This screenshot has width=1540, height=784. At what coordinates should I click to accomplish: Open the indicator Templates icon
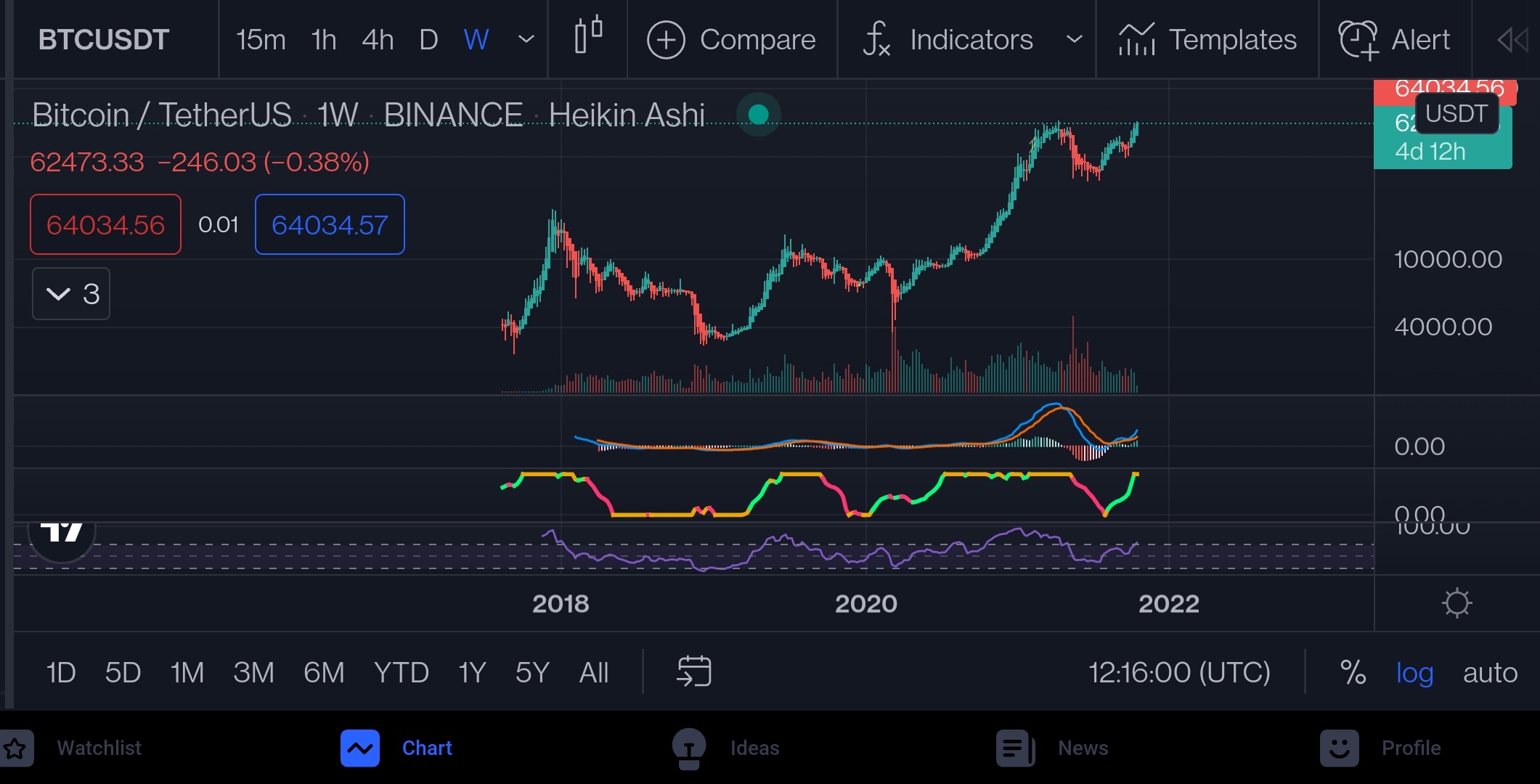pos(1137,40)
